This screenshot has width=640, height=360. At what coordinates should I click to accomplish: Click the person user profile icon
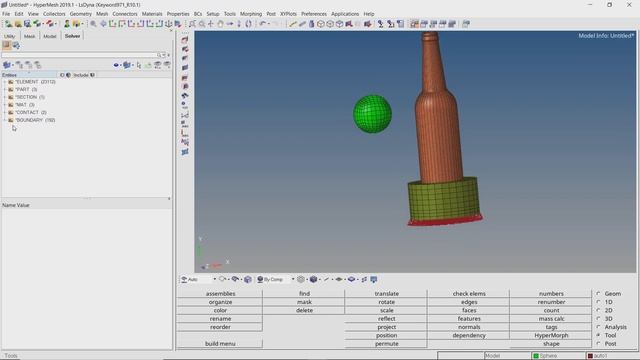click(x=67, y=24)
